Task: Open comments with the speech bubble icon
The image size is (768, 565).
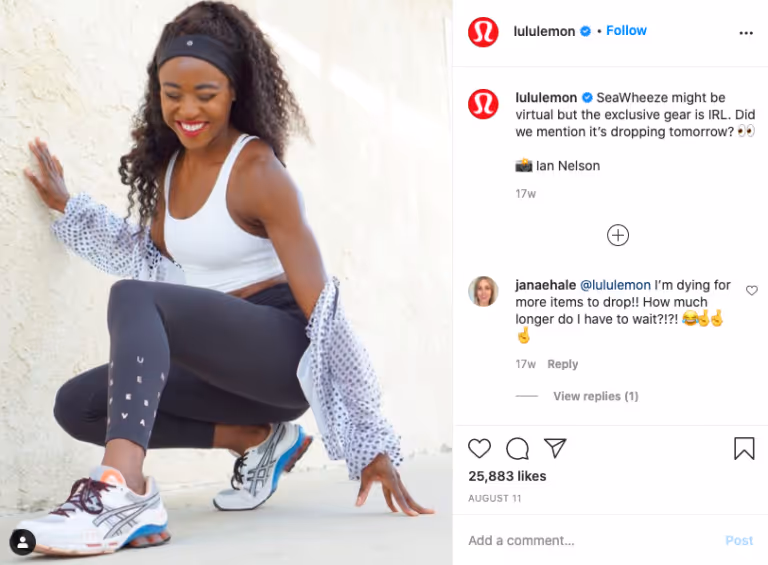Action: tap(517, 448)
